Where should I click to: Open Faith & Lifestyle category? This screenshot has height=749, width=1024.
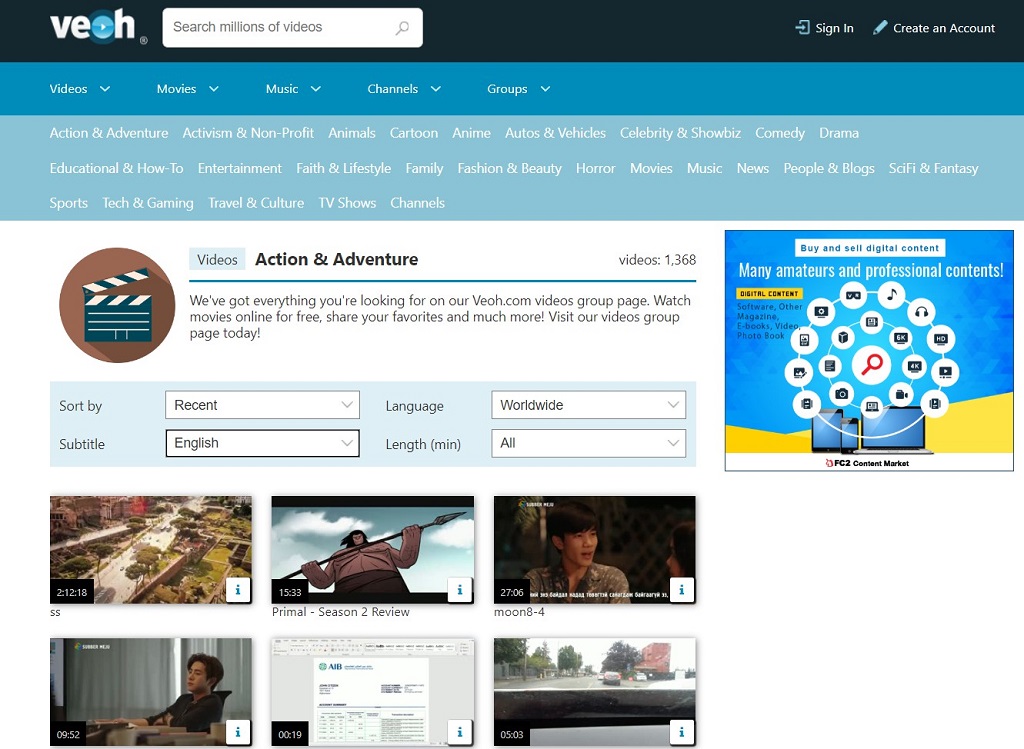(x=344, y=168)
